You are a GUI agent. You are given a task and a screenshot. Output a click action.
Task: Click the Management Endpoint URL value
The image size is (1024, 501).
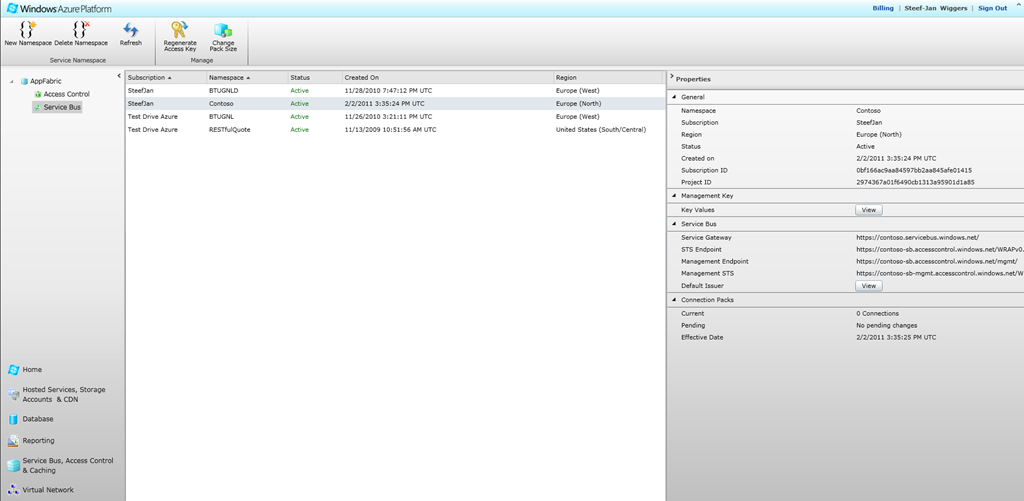(936, 261)
